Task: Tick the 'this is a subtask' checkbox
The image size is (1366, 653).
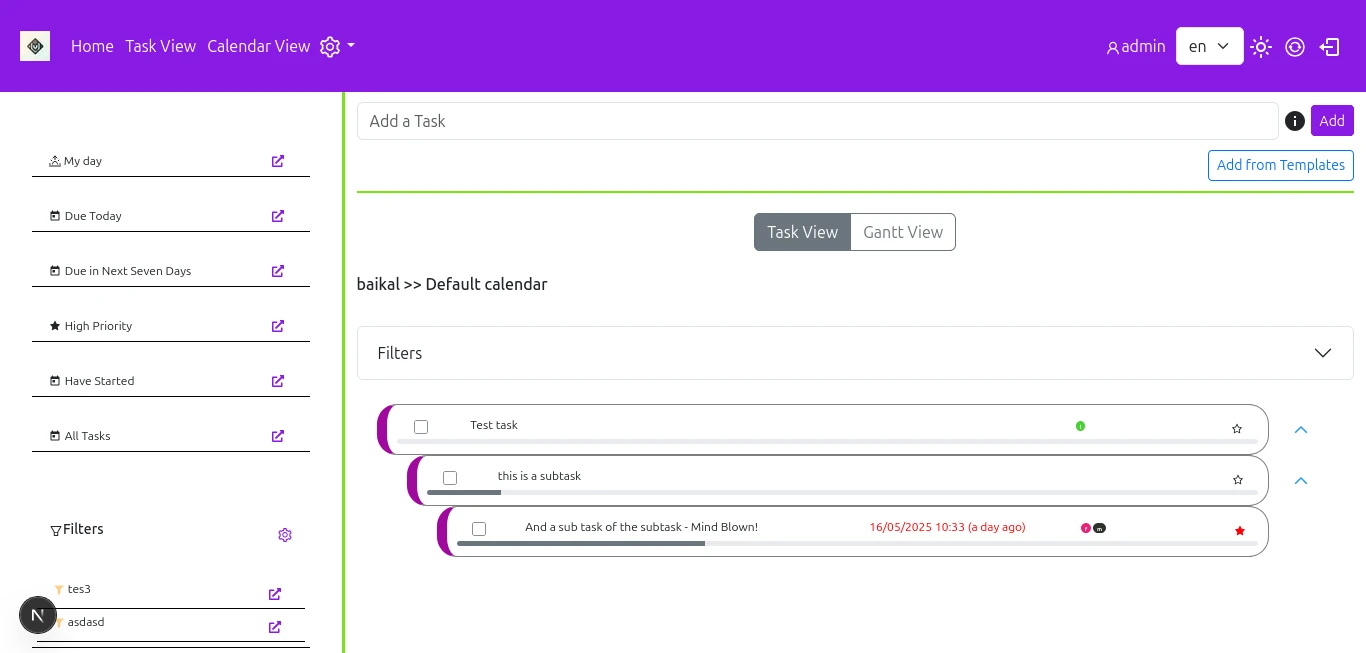Action: [450, 478]
